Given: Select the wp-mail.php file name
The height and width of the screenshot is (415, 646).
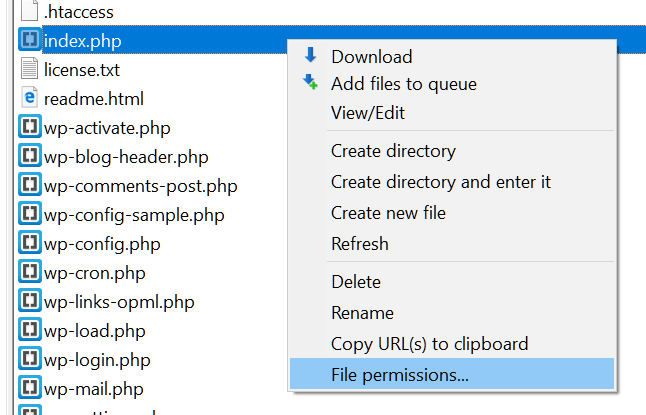Looking at the screenshot, I should 94,389.
